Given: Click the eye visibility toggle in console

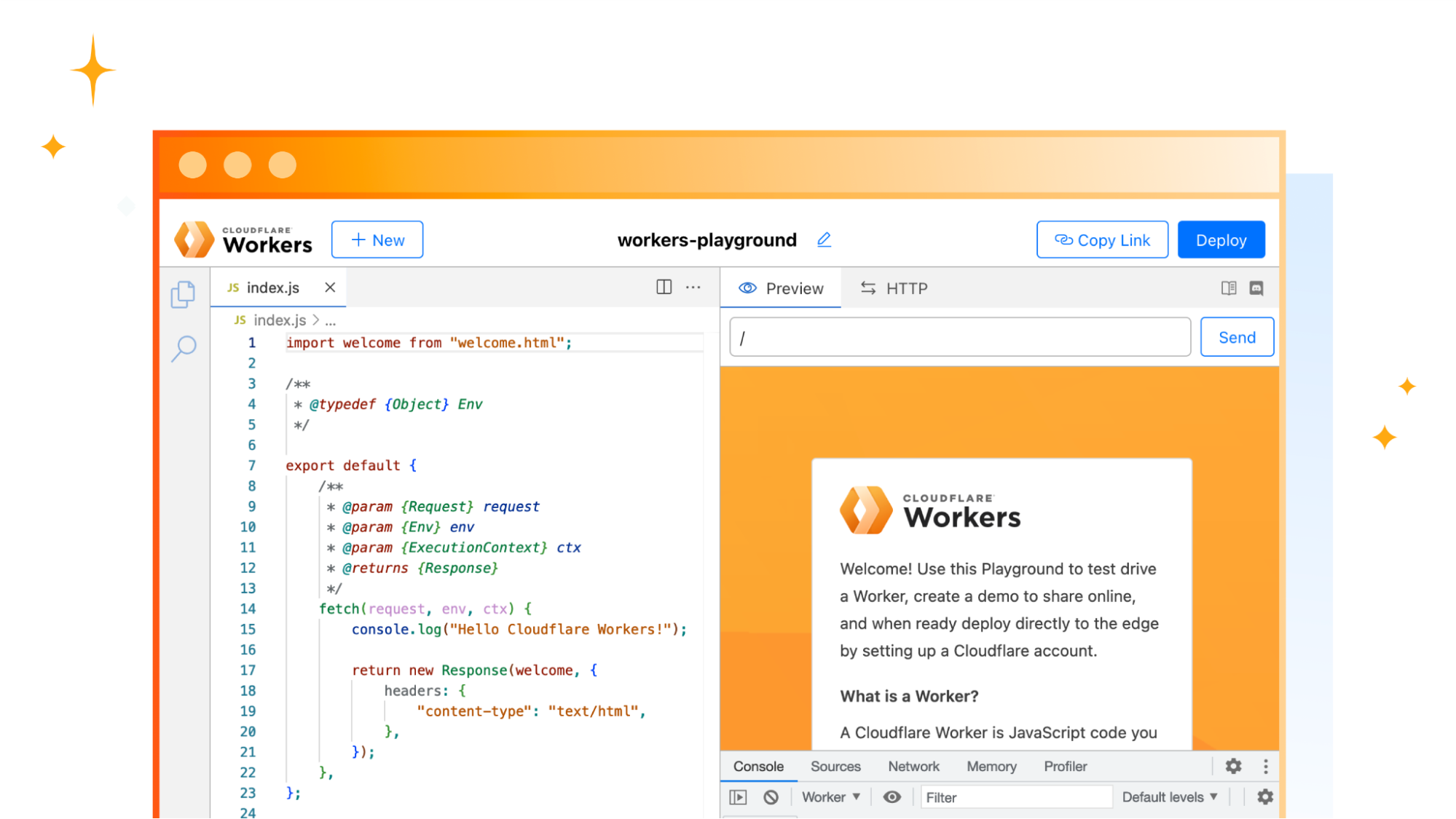Looking at the screenshot, I should (x=893, y=797).
